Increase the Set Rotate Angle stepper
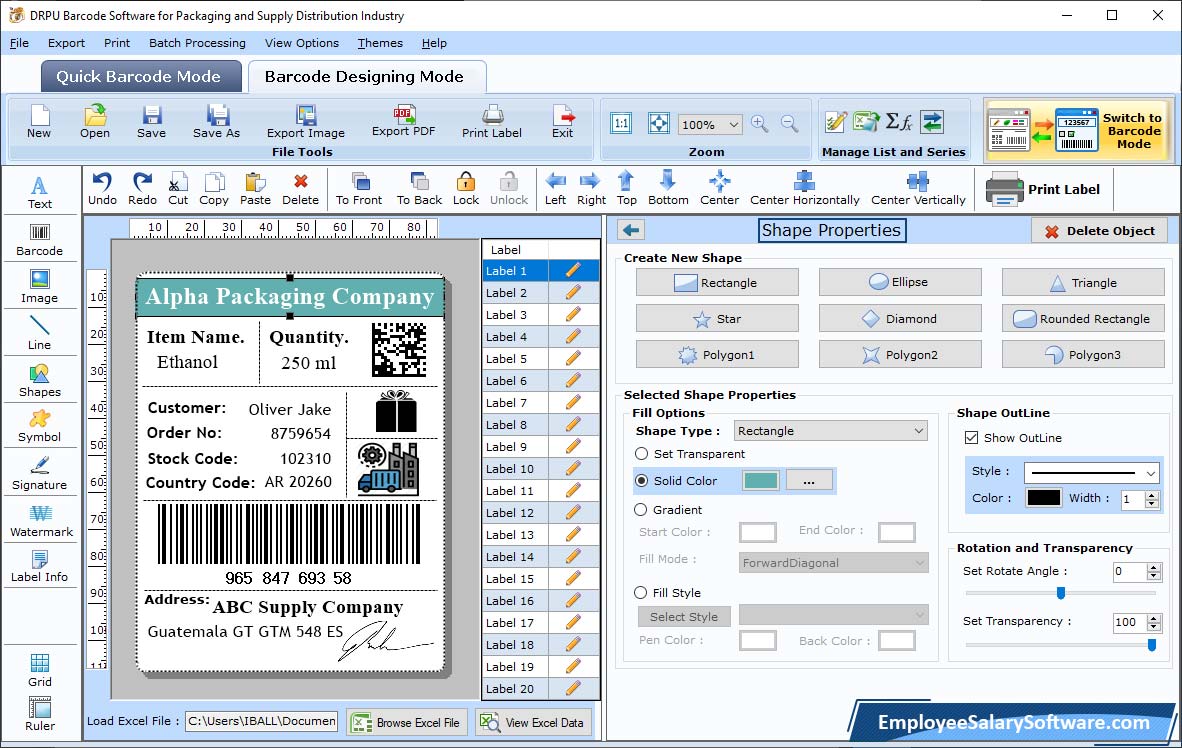Viewport: 1182px width, 748px height. point(1153,567)
